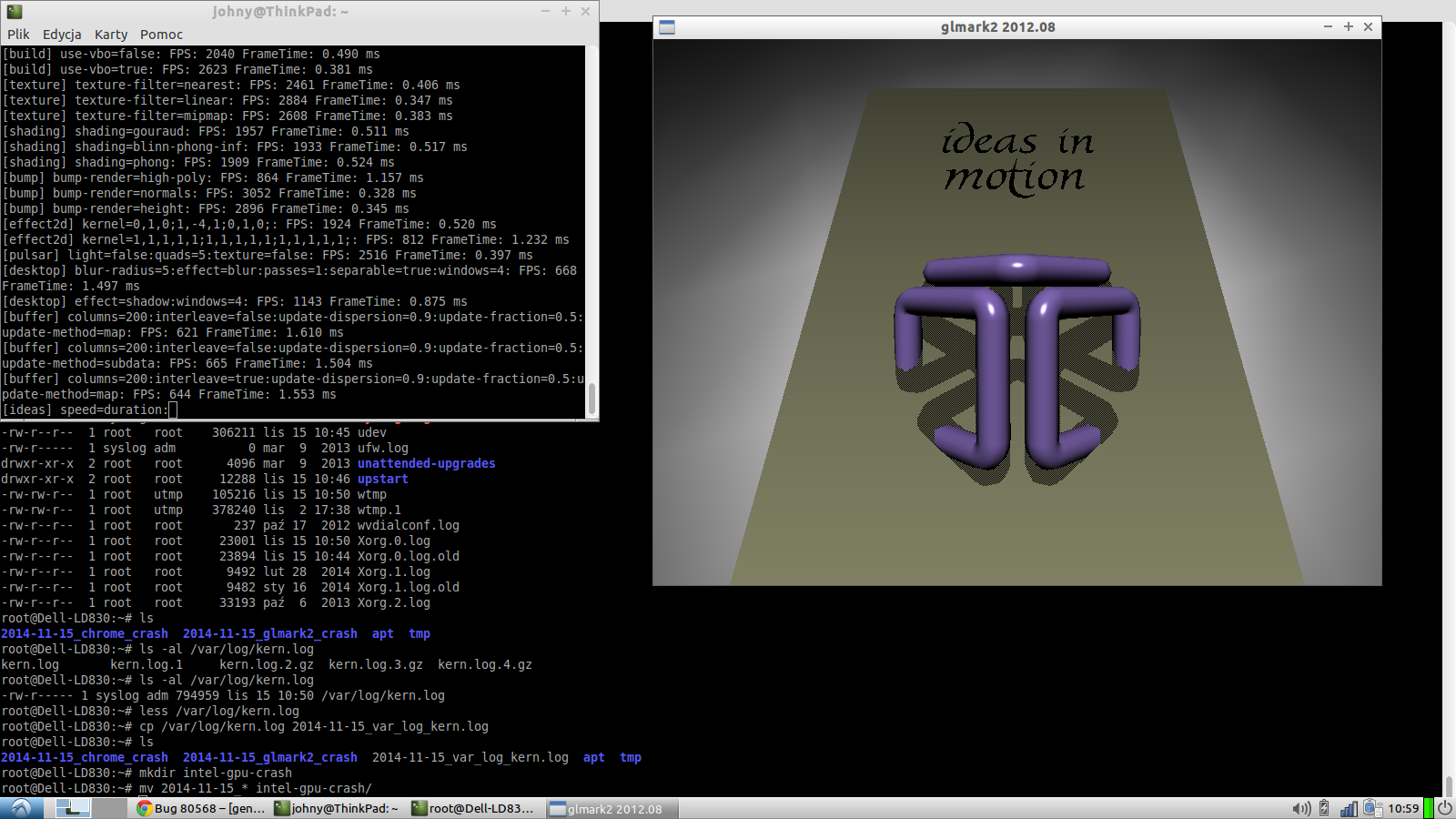Viewport: 1456px width, 819px height.
Task: Click the show desktop pager icon
Action: [73, 808]
